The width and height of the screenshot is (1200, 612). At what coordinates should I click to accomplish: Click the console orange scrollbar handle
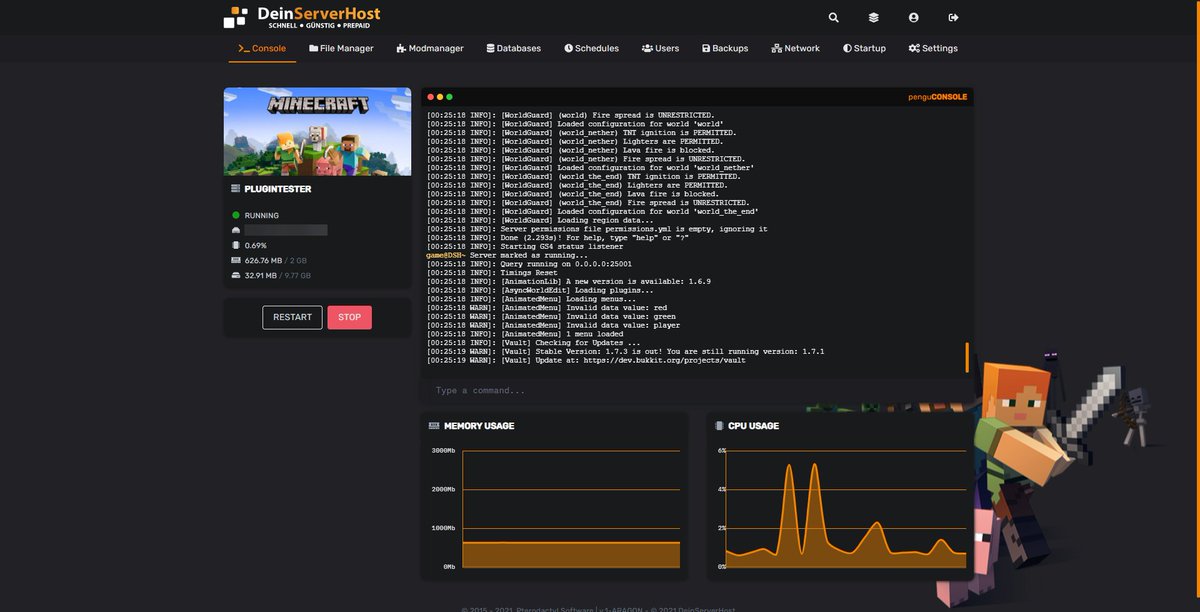[x=967, y=356]
